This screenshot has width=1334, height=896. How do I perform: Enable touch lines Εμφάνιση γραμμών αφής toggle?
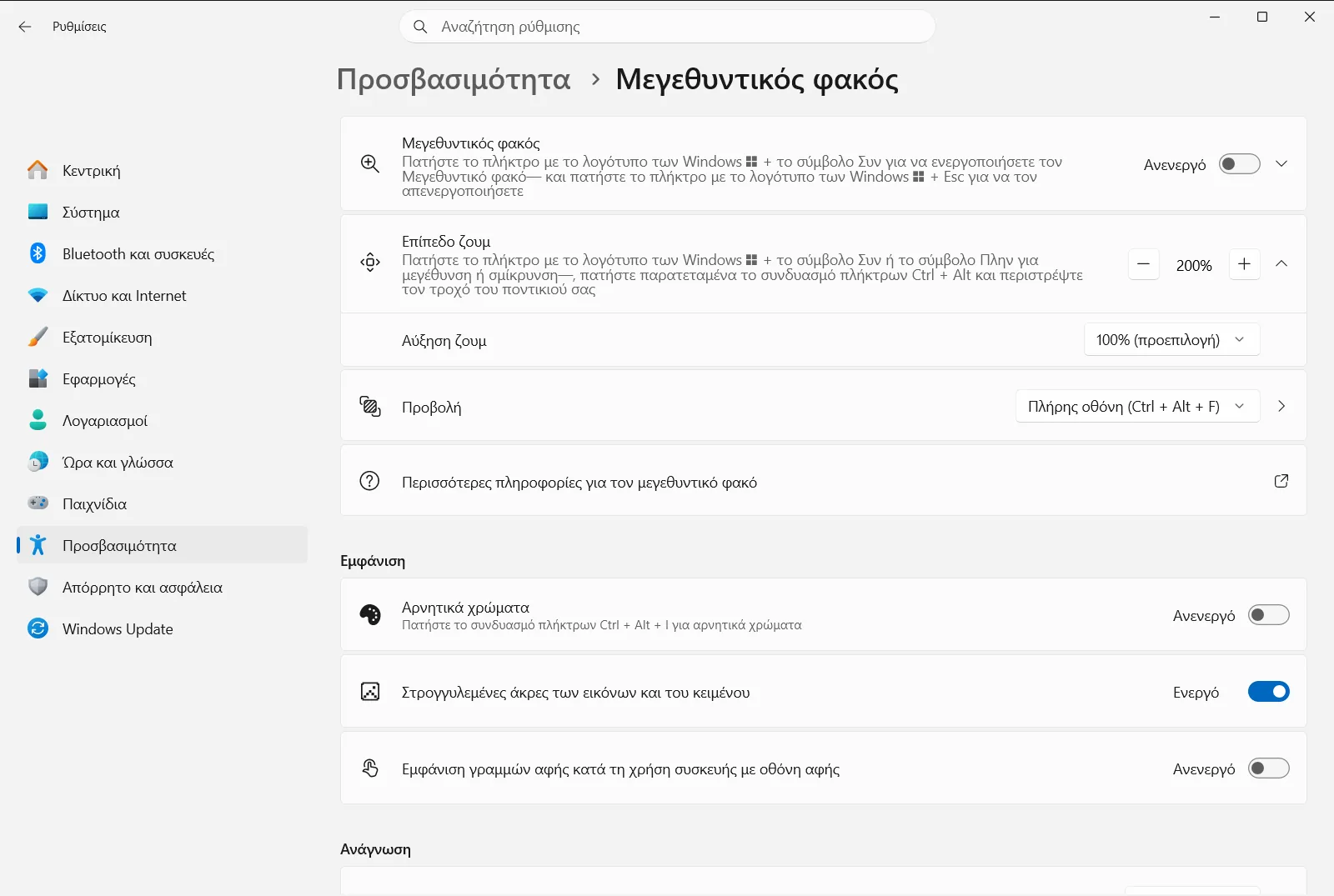tap(1269, 768)
